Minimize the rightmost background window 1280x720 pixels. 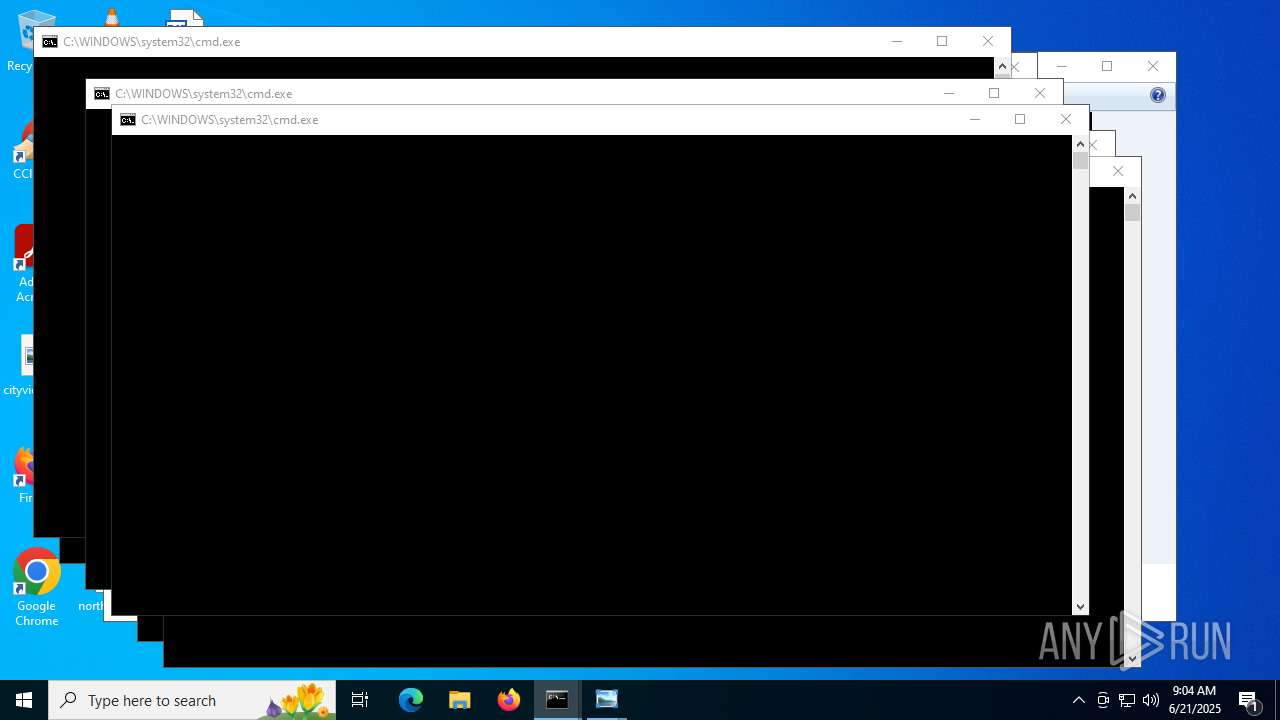click(x=1061, y=66)
